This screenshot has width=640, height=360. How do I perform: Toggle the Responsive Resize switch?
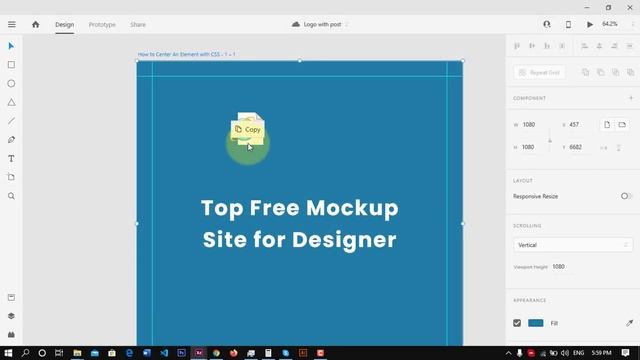click(626, 196)
